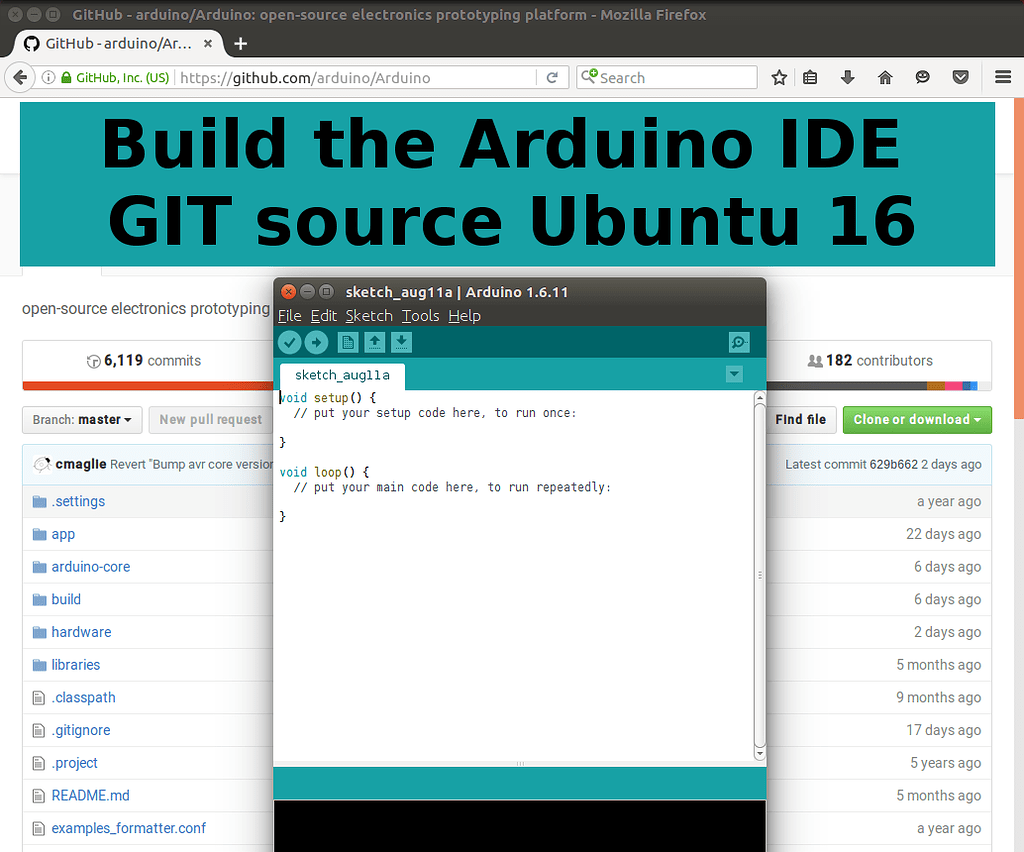Open the arduino-core folder link
Screen dimensions: 1024x852
click(90, 567)
